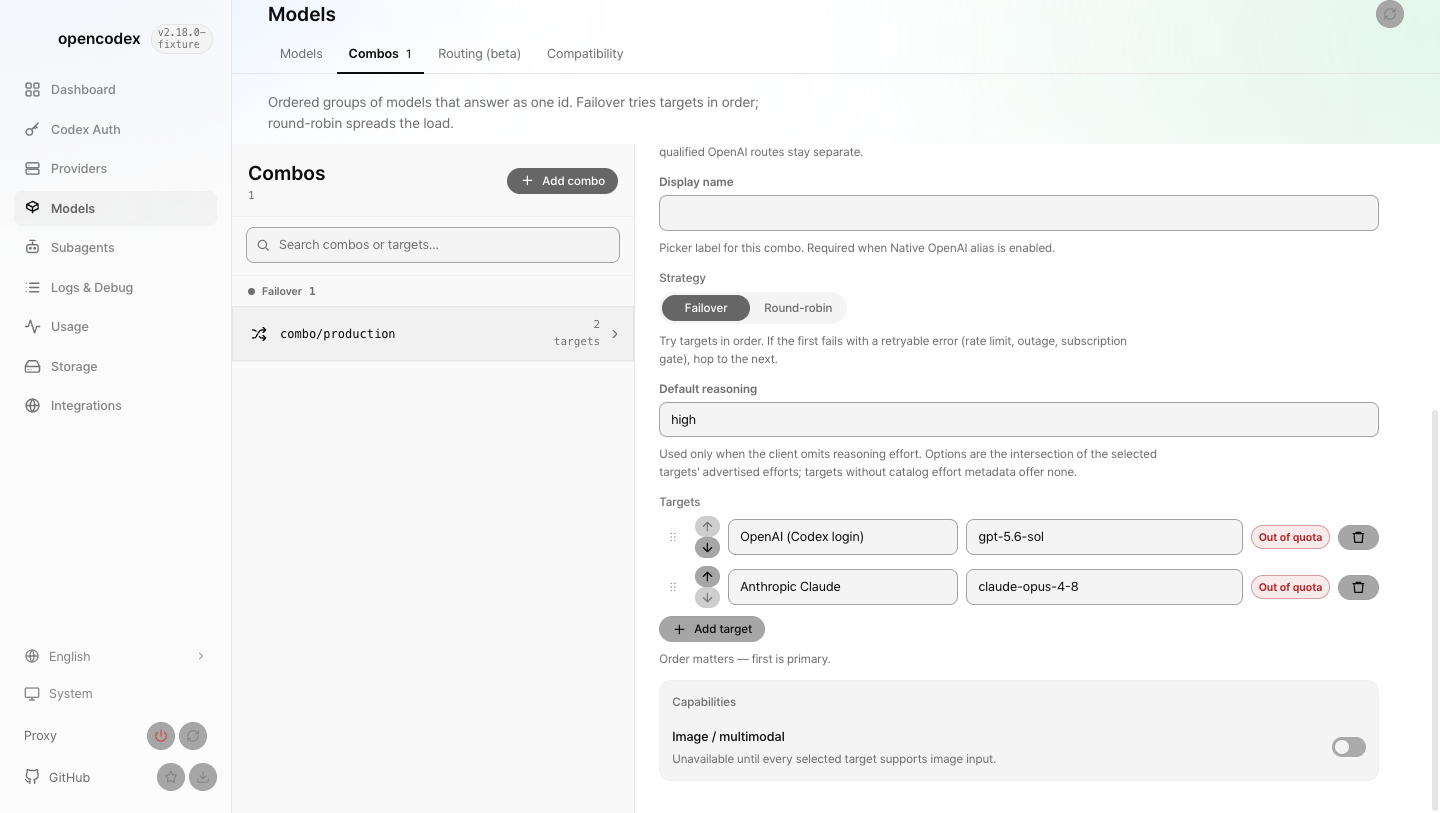Click disabled down arrow on Anthropic target
Image resolution: width=1440 pixels, height=813 pixels.
(x=707, y=597)
